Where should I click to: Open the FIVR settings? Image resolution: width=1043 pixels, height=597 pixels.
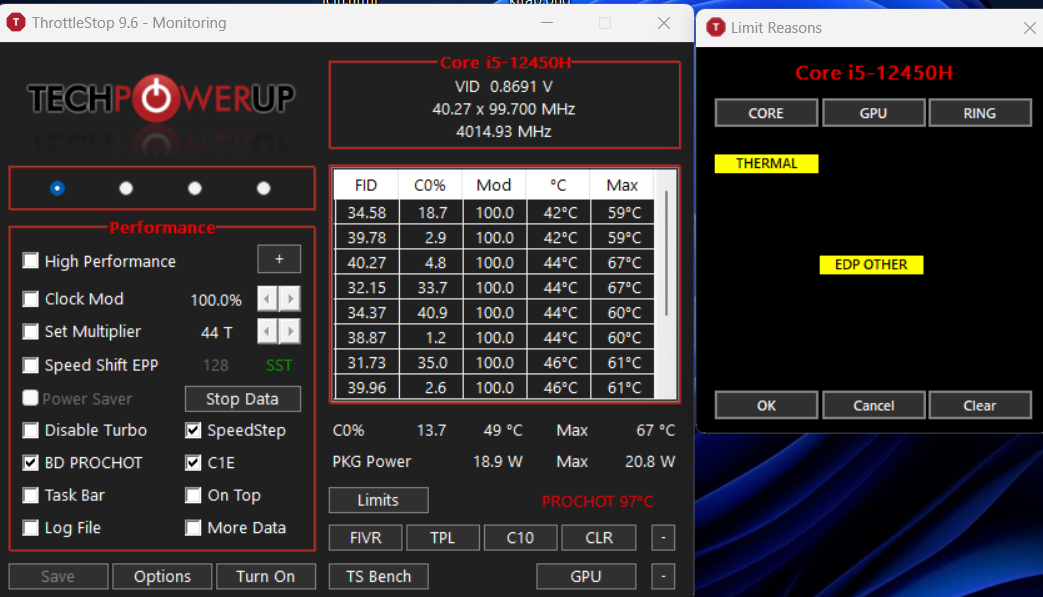coord(366,538)
